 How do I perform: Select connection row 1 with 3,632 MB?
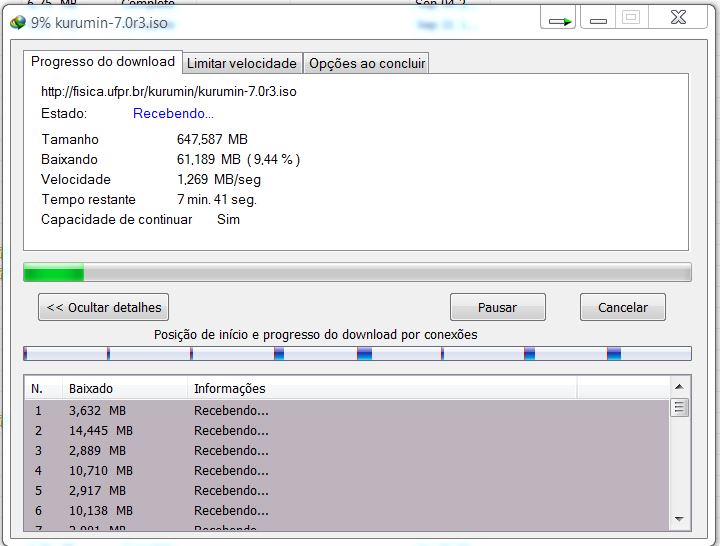(347, 411)
